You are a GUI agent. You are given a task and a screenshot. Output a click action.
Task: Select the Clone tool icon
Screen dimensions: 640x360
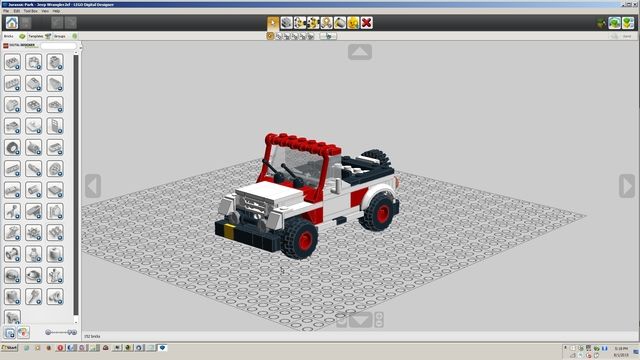(287, 23)
